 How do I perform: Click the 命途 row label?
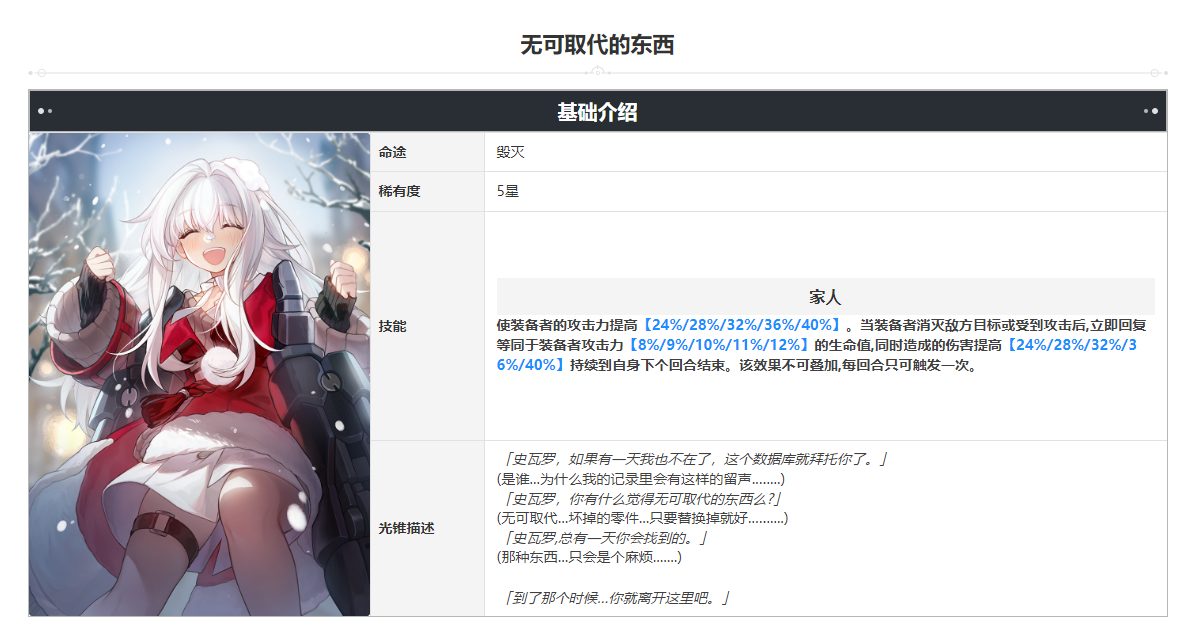coord(392,152)
